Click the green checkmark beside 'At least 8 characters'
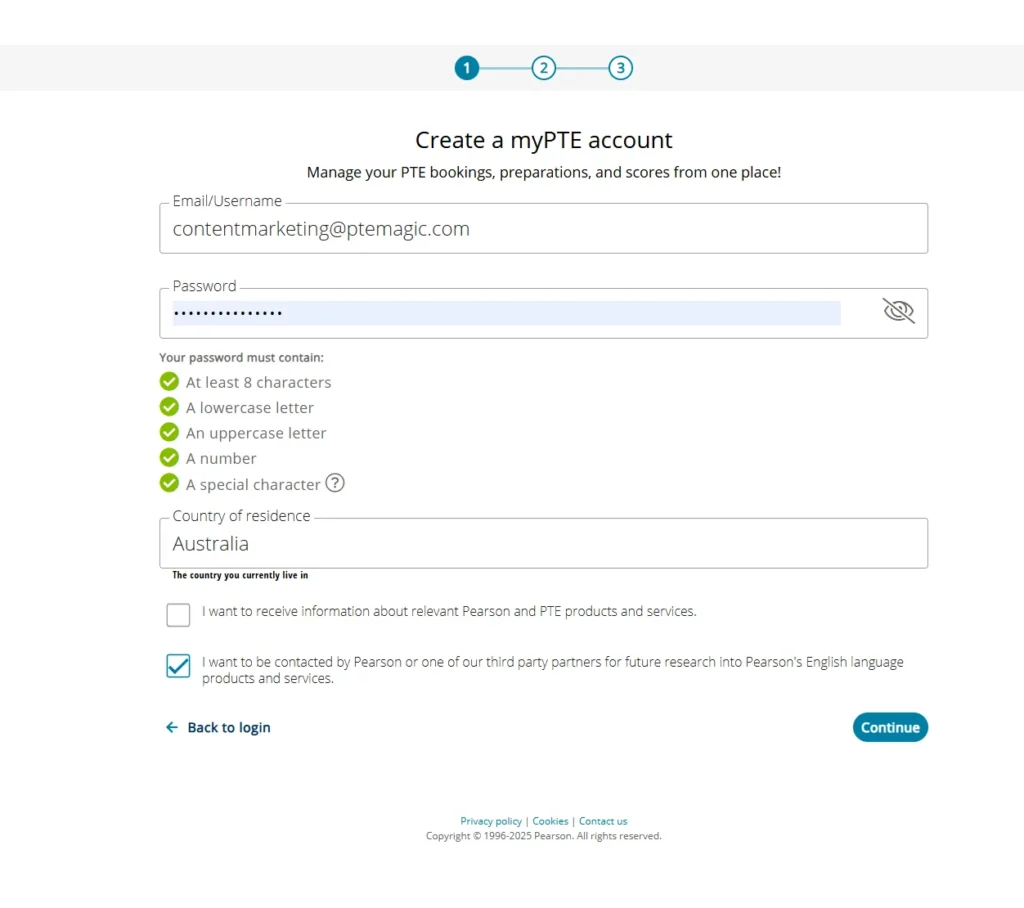This screenshot has height=908, width=1024. pyautogui.click(x=169, y=382)
